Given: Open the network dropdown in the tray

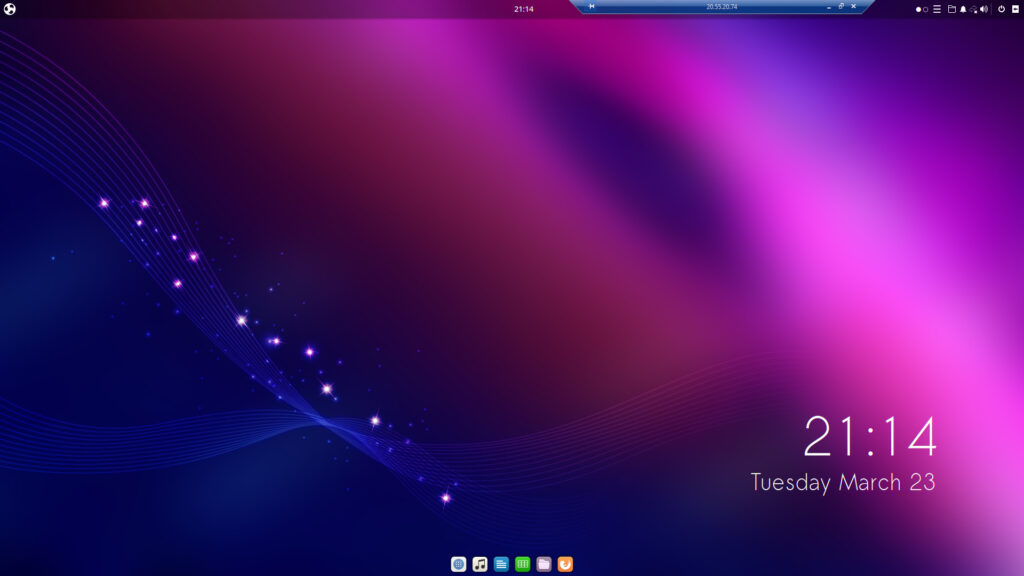Looking at the screenshot, I should point(974,7).
